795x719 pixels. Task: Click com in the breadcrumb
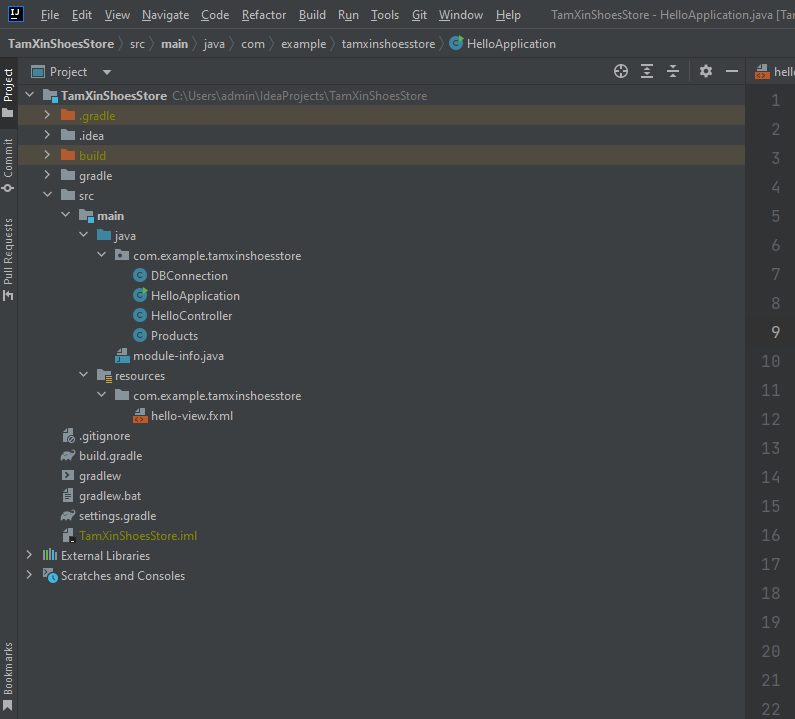click(253, 44)
